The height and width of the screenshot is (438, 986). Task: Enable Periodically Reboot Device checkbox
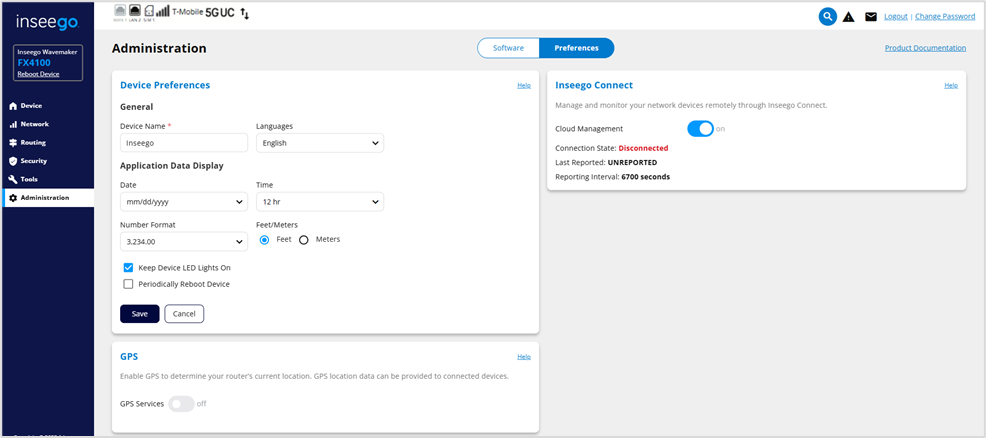(128, 284)
